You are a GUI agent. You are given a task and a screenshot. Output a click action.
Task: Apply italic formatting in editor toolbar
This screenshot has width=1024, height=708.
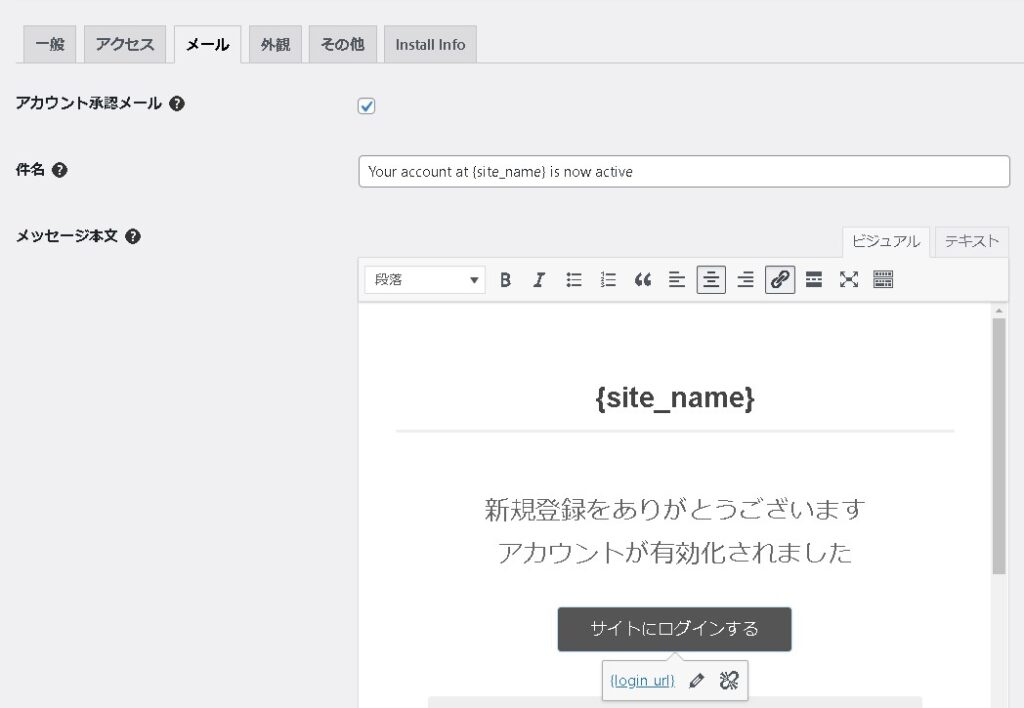click(x=539, y=280)
